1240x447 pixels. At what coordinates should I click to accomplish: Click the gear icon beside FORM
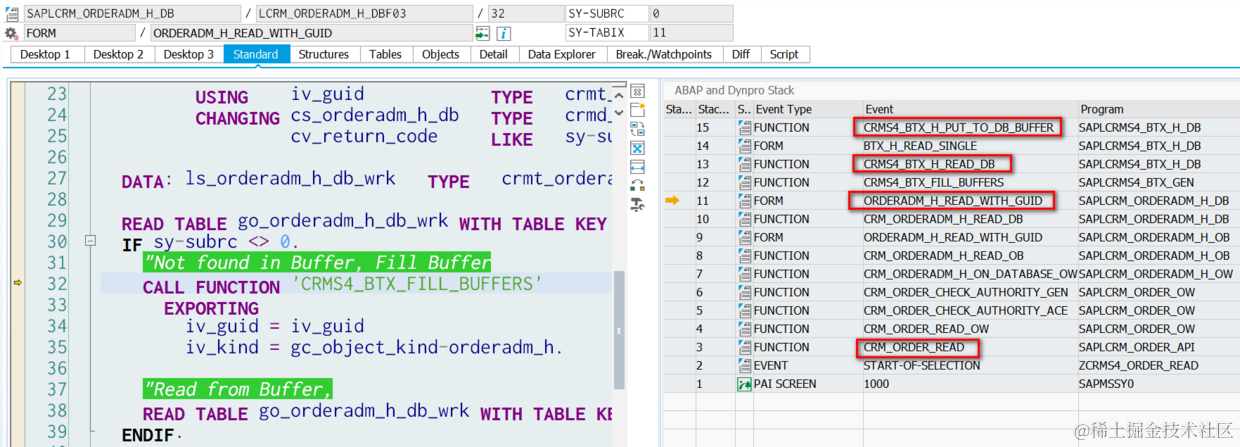pos(11,33)
